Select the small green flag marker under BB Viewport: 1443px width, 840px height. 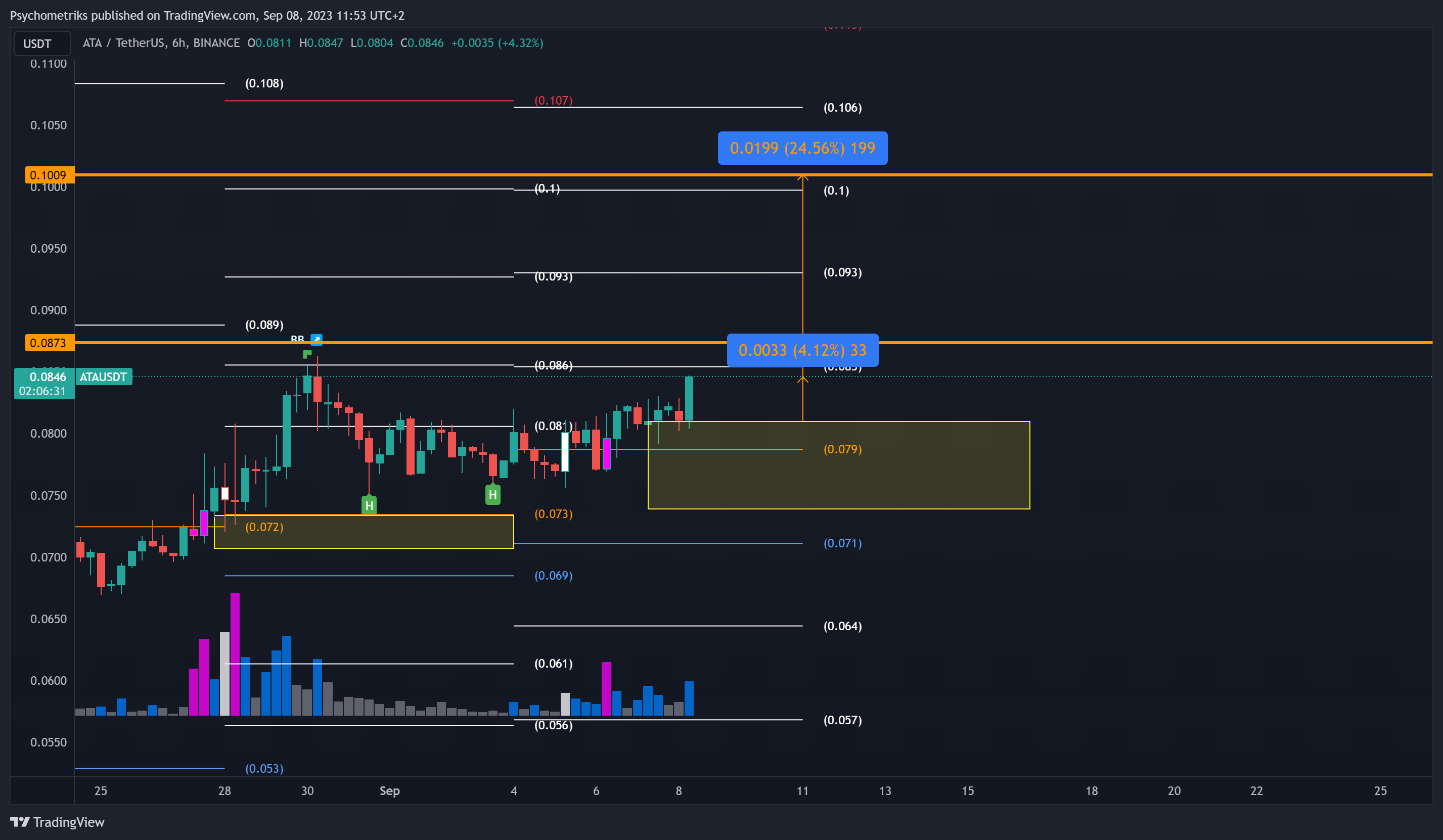pyautogui.click(x=307, y=354)
